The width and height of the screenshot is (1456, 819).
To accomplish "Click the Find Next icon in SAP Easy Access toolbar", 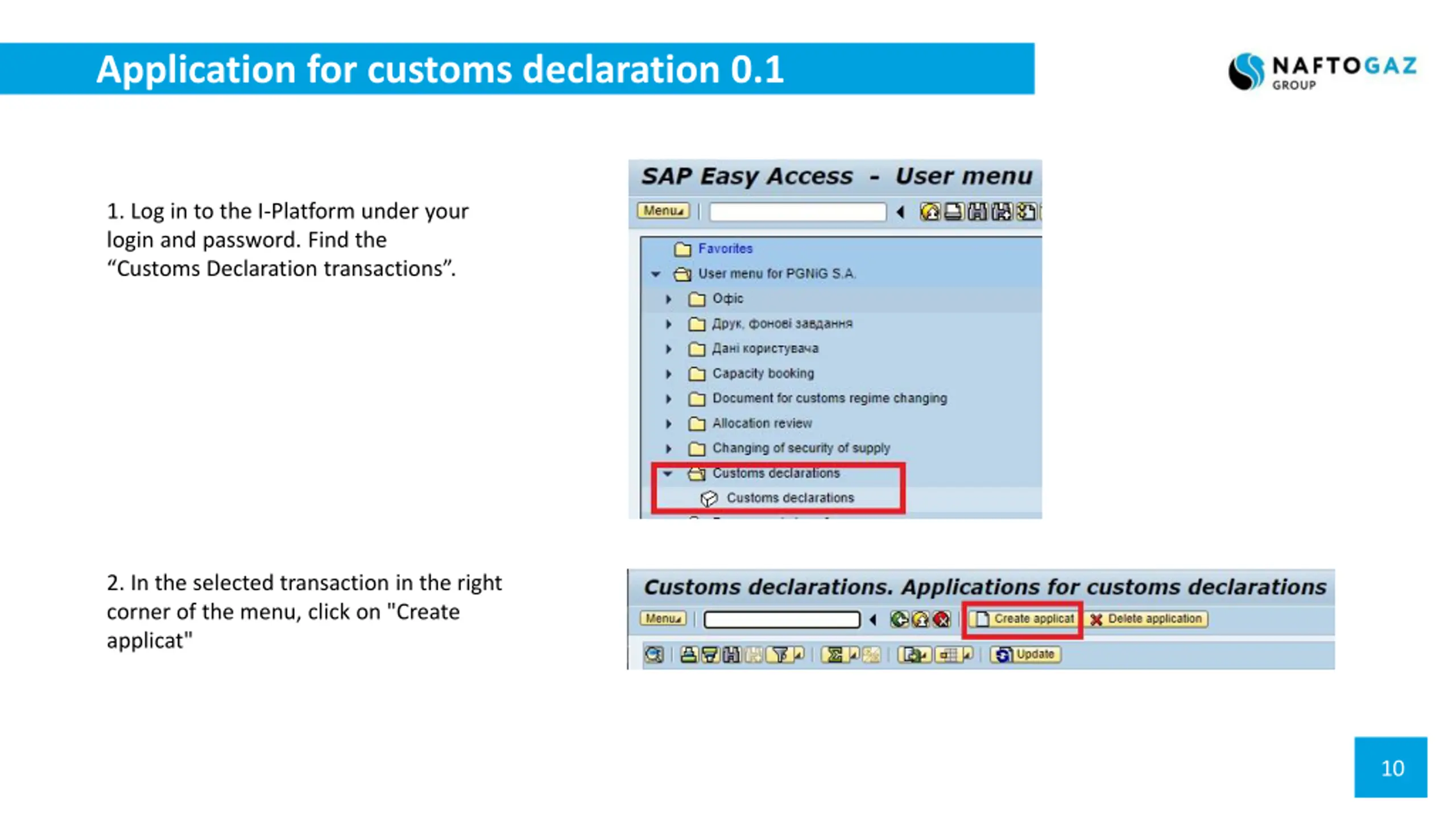I will coord(1001,212).
